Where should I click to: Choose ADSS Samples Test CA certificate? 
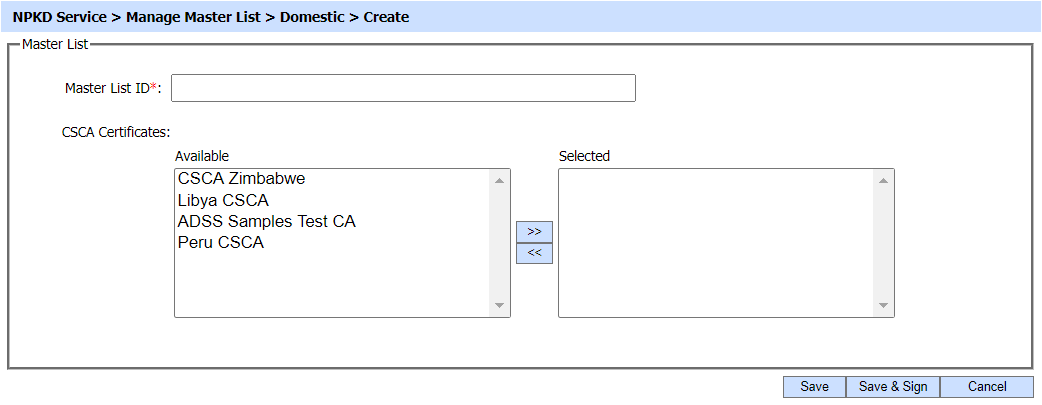(266, 221)
